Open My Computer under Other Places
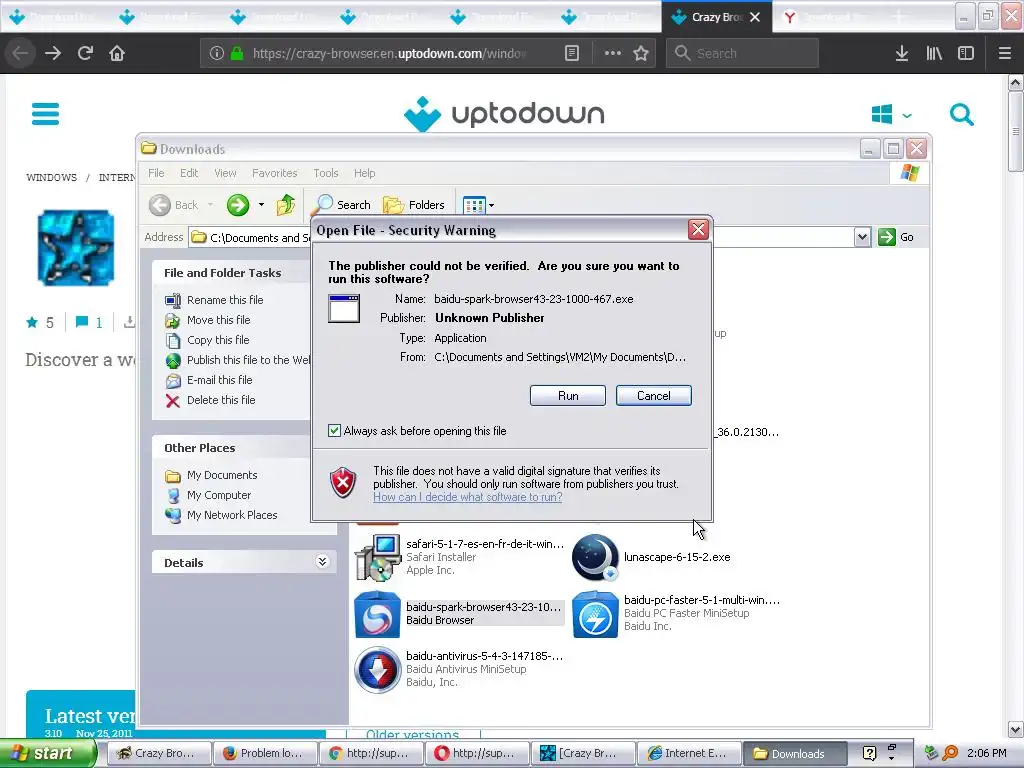1024x768 pixels. (x=218, y=495)
